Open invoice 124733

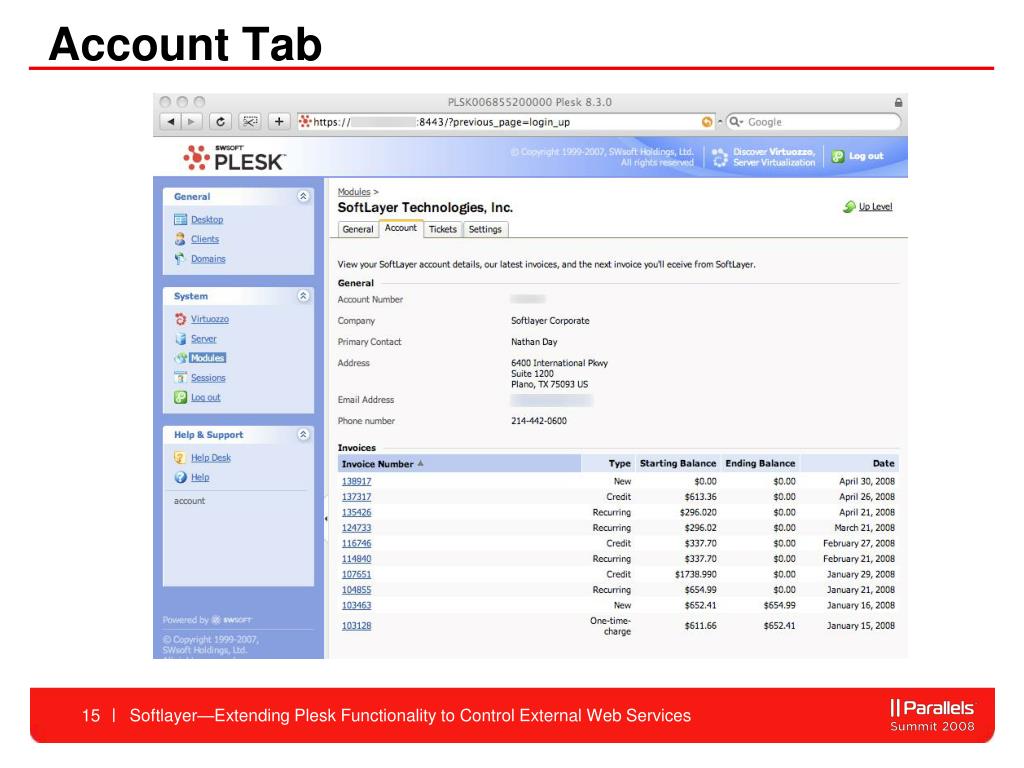click(x=357, y=528)
